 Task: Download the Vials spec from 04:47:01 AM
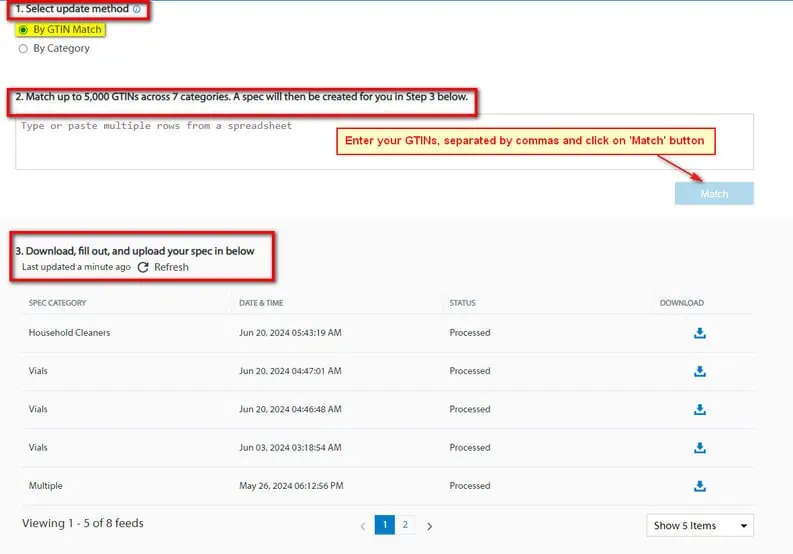700,371
